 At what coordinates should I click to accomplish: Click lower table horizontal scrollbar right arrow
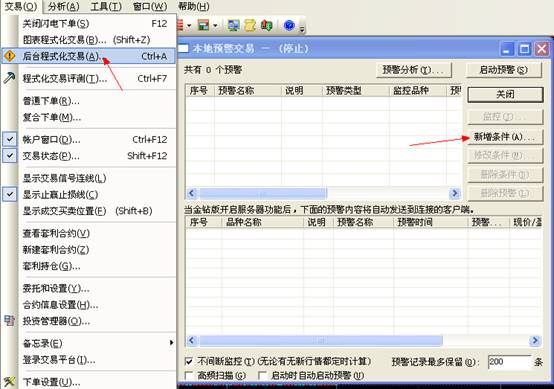click(535, 340)
